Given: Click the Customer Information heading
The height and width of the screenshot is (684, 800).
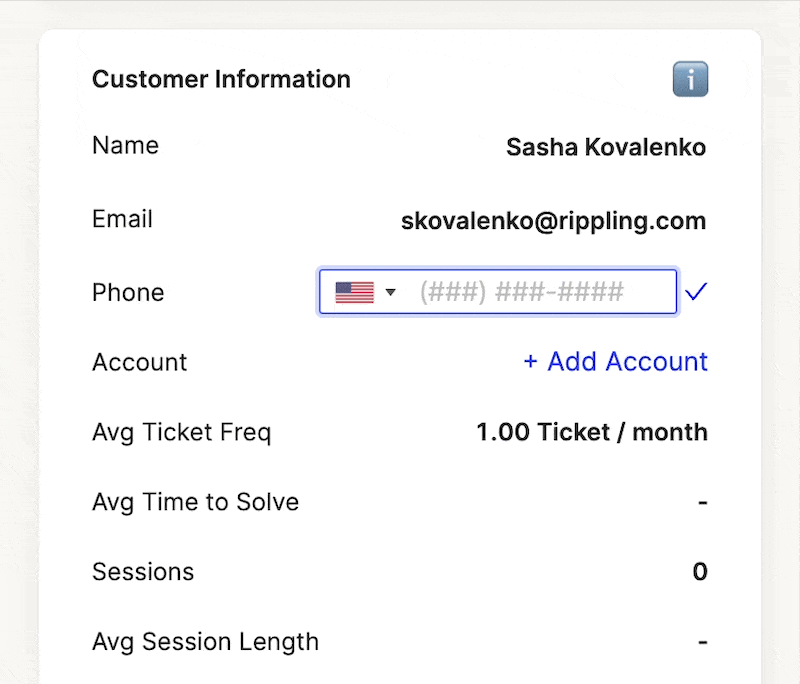Looking at the screenshot, I should 221,79.
